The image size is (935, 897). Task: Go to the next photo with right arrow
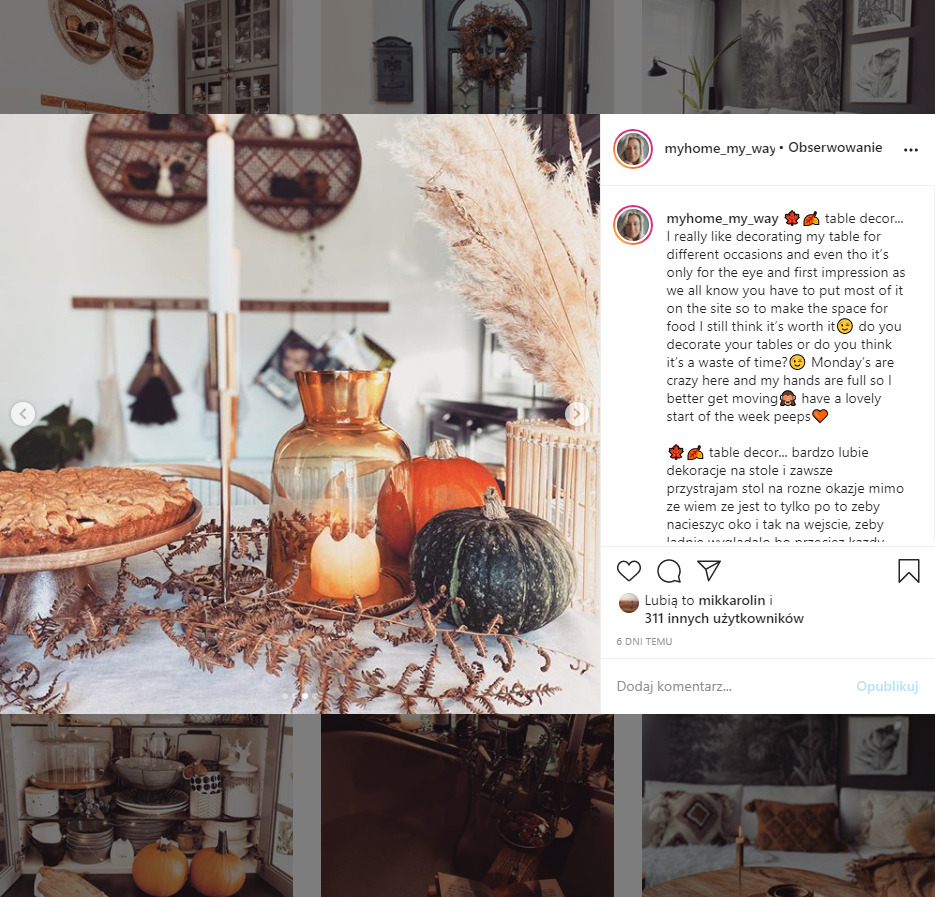577,414
